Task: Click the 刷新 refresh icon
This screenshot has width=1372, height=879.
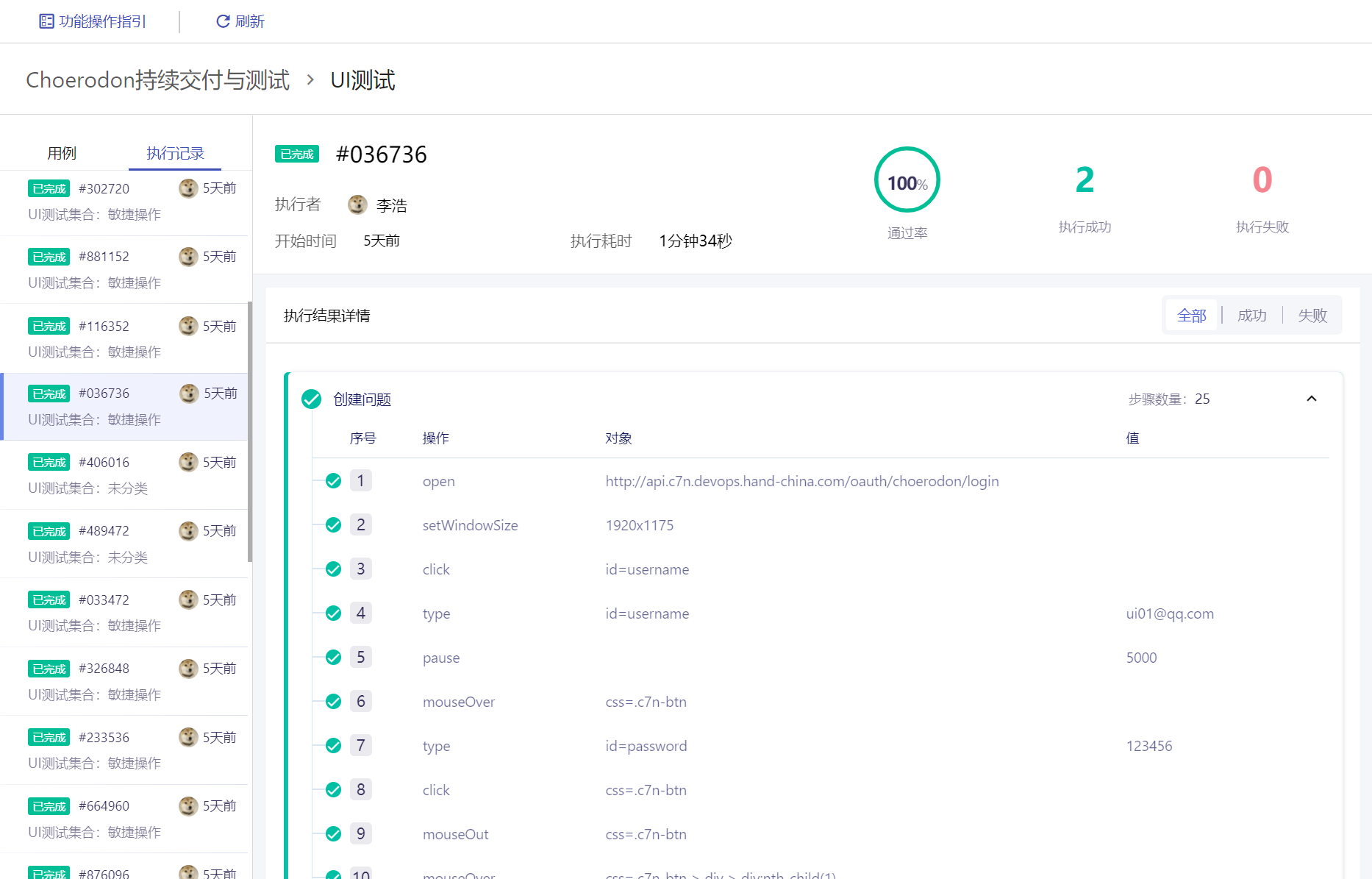Action: (223, 21)
